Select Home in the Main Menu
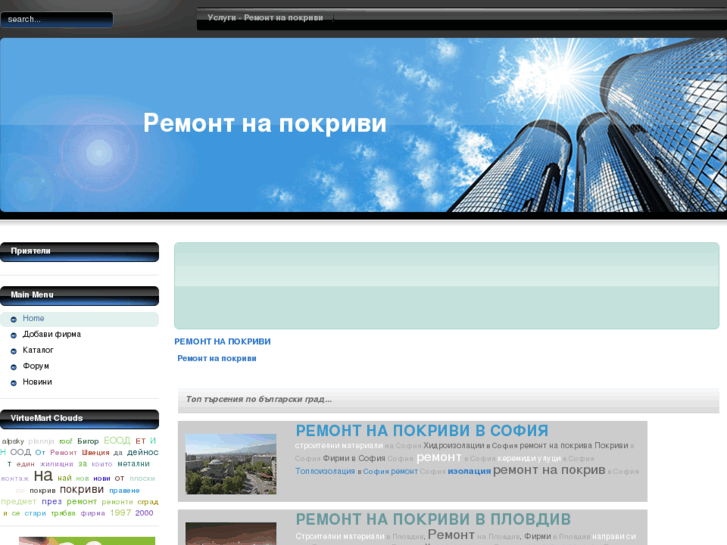The height and width of the screenshot is (545, 727). tap(33, 319)
